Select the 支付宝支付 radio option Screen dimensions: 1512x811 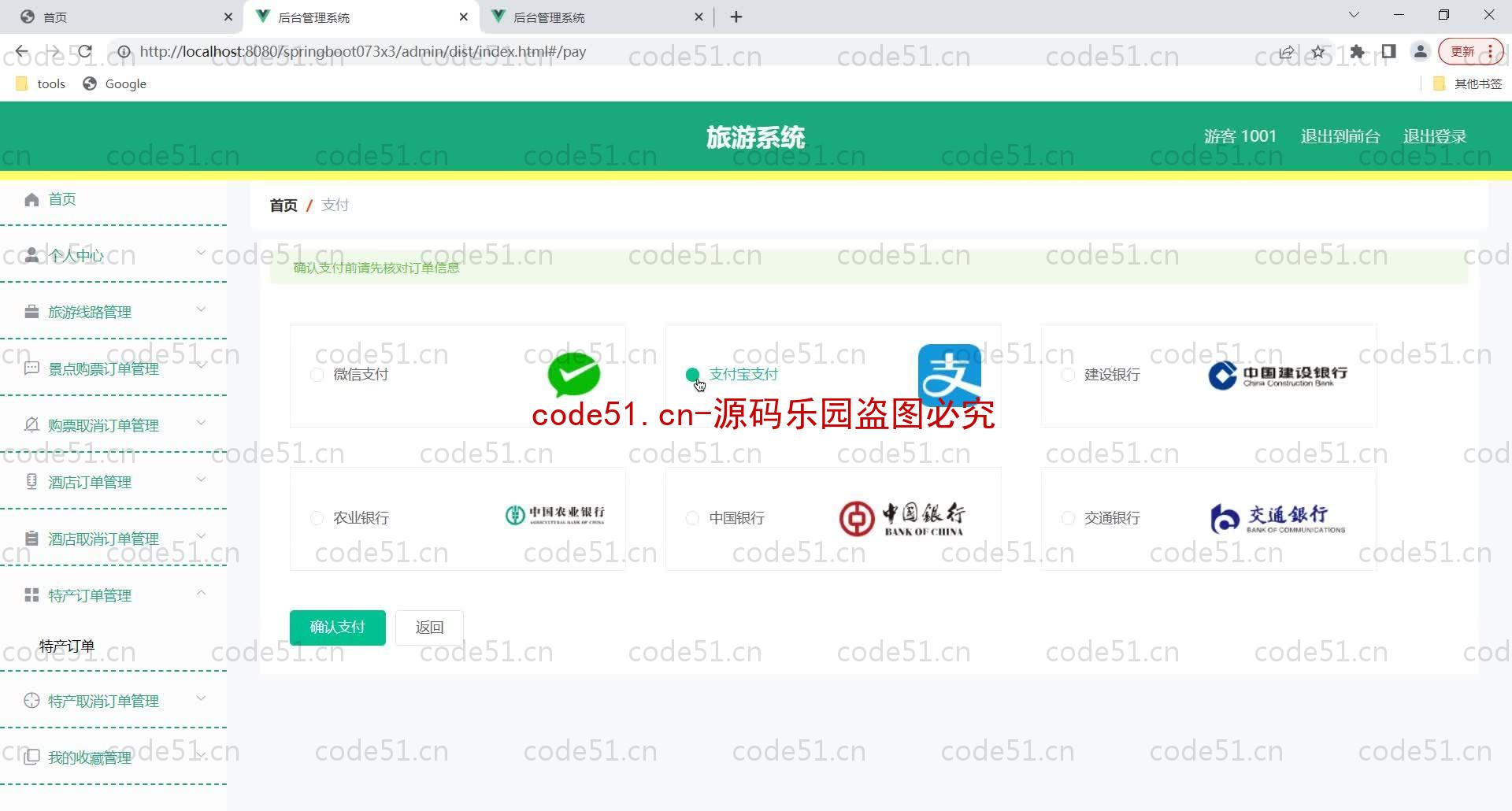692,375
